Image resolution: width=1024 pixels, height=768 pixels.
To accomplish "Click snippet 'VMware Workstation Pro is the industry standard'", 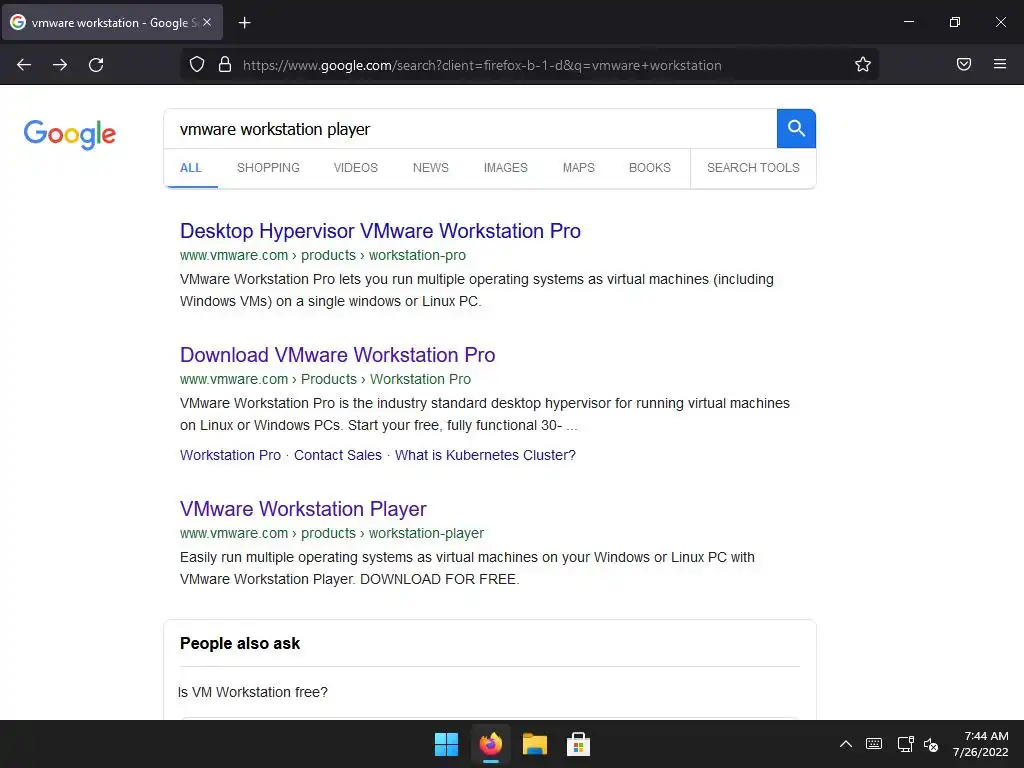I will (485, 414).
